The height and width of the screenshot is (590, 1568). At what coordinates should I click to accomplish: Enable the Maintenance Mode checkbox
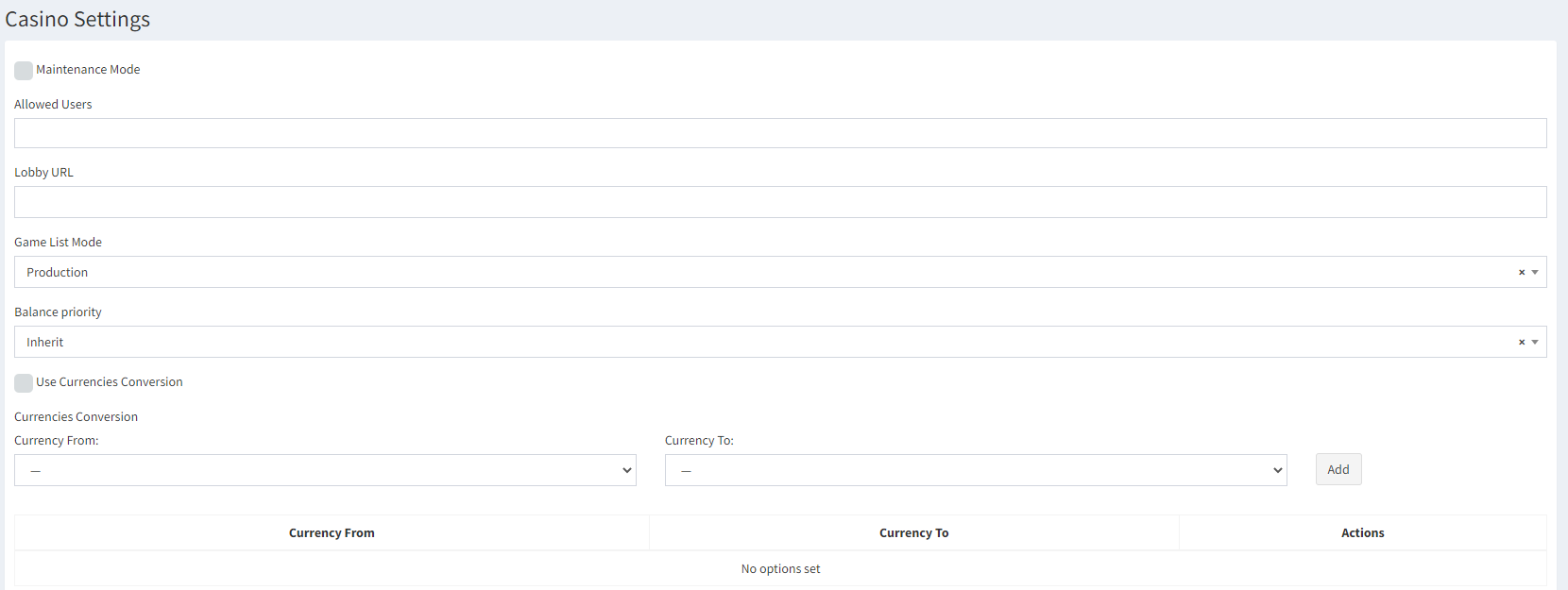[24, 71]
